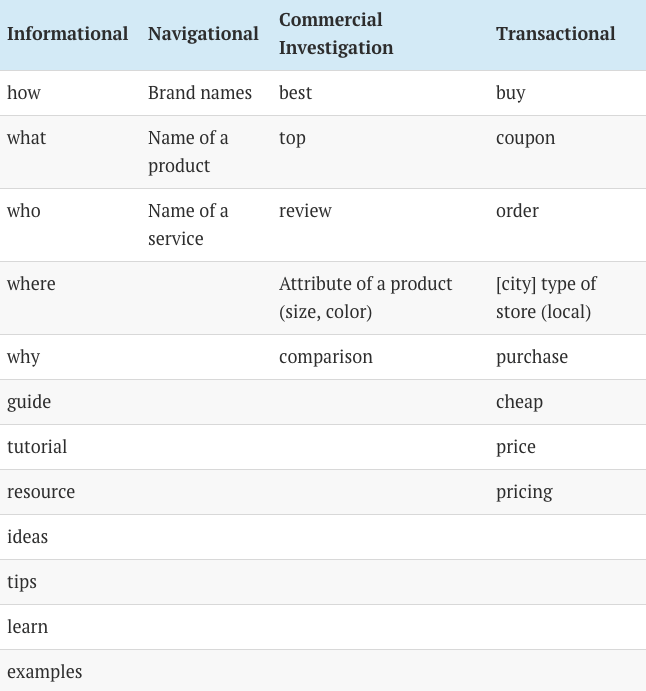Screen dimensions: 646x691
Task: Click the "review" keyword cell
Action: coord(305,211)
